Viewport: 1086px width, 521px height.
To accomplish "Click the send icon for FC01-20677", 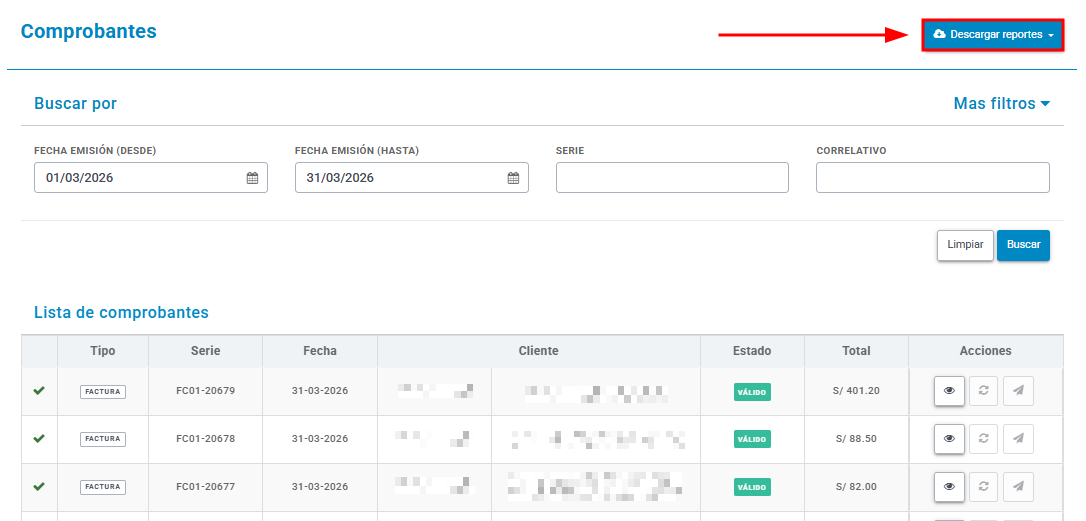I will pyautogui.click(x=1018, y=486).
